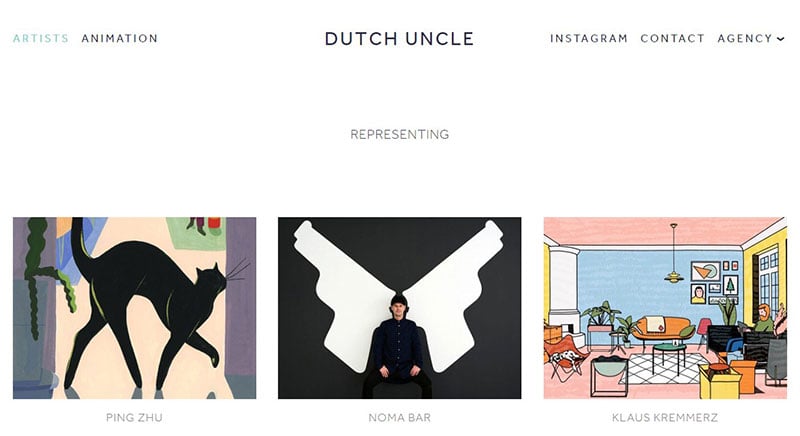Open Noma Bar's portrait thumbnail

click(399, 308)
